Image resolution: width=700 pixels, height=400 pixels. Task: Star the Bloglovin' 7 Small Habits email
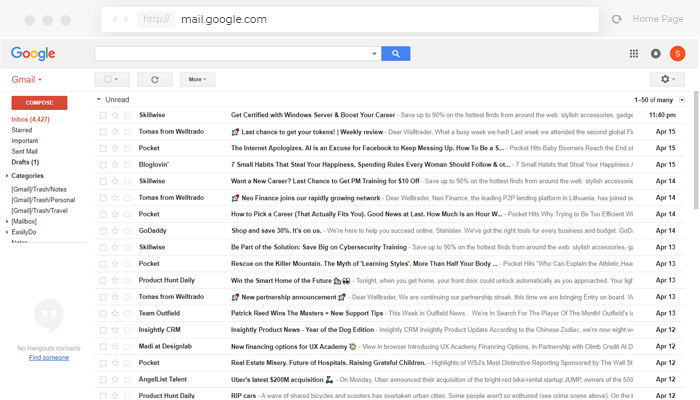point(115,165)
